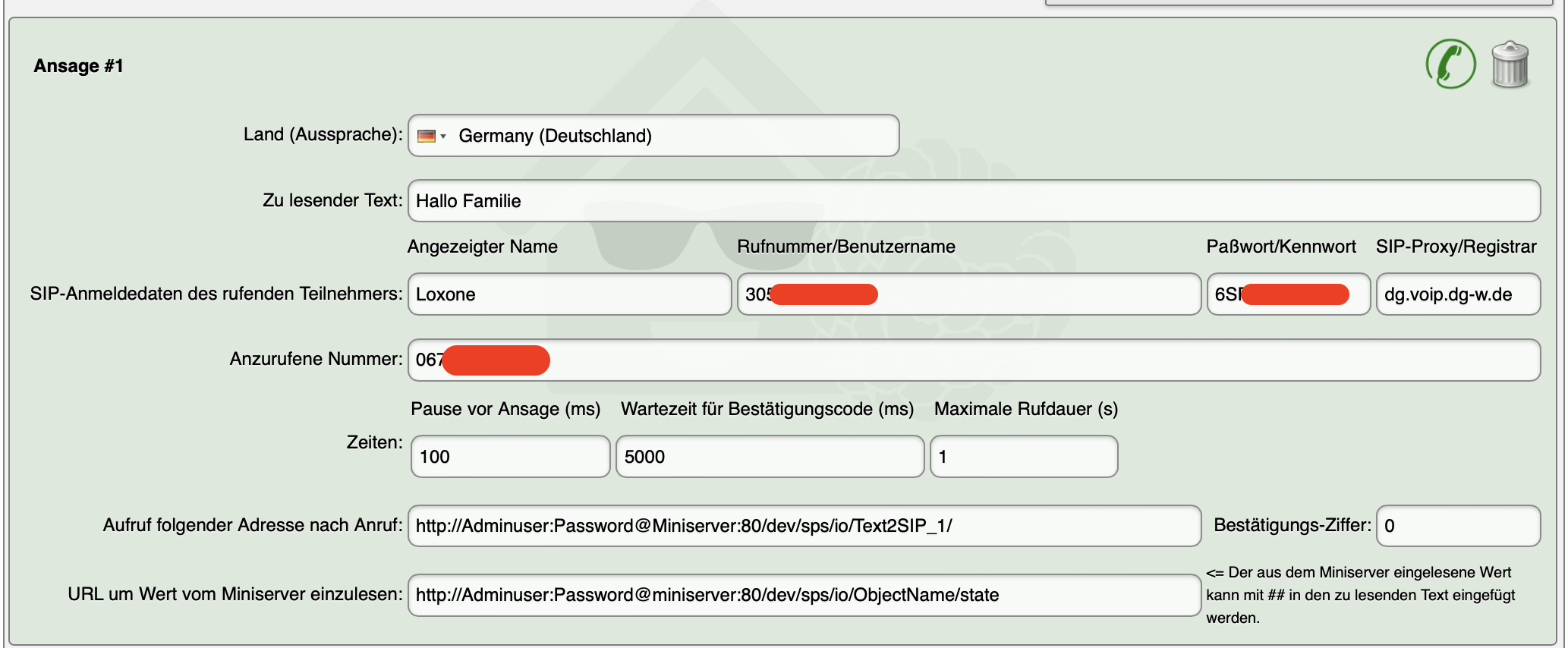
Task: Click the 'Land (Aussprache):' label
Action: 323,134
